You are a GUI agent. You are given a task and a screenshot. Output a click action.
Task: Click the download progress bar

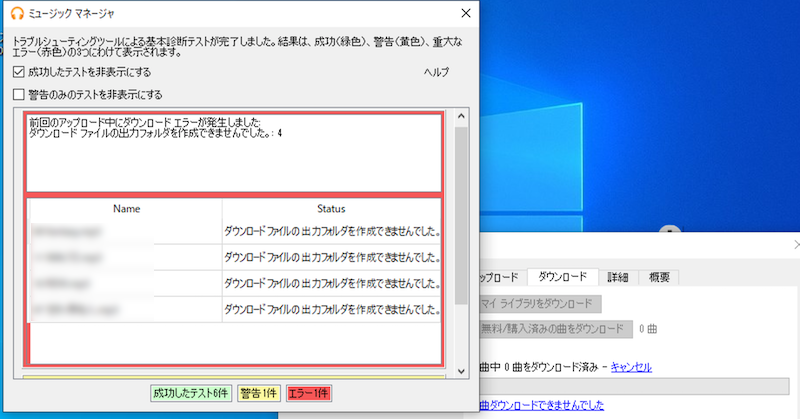click(633, 386)
